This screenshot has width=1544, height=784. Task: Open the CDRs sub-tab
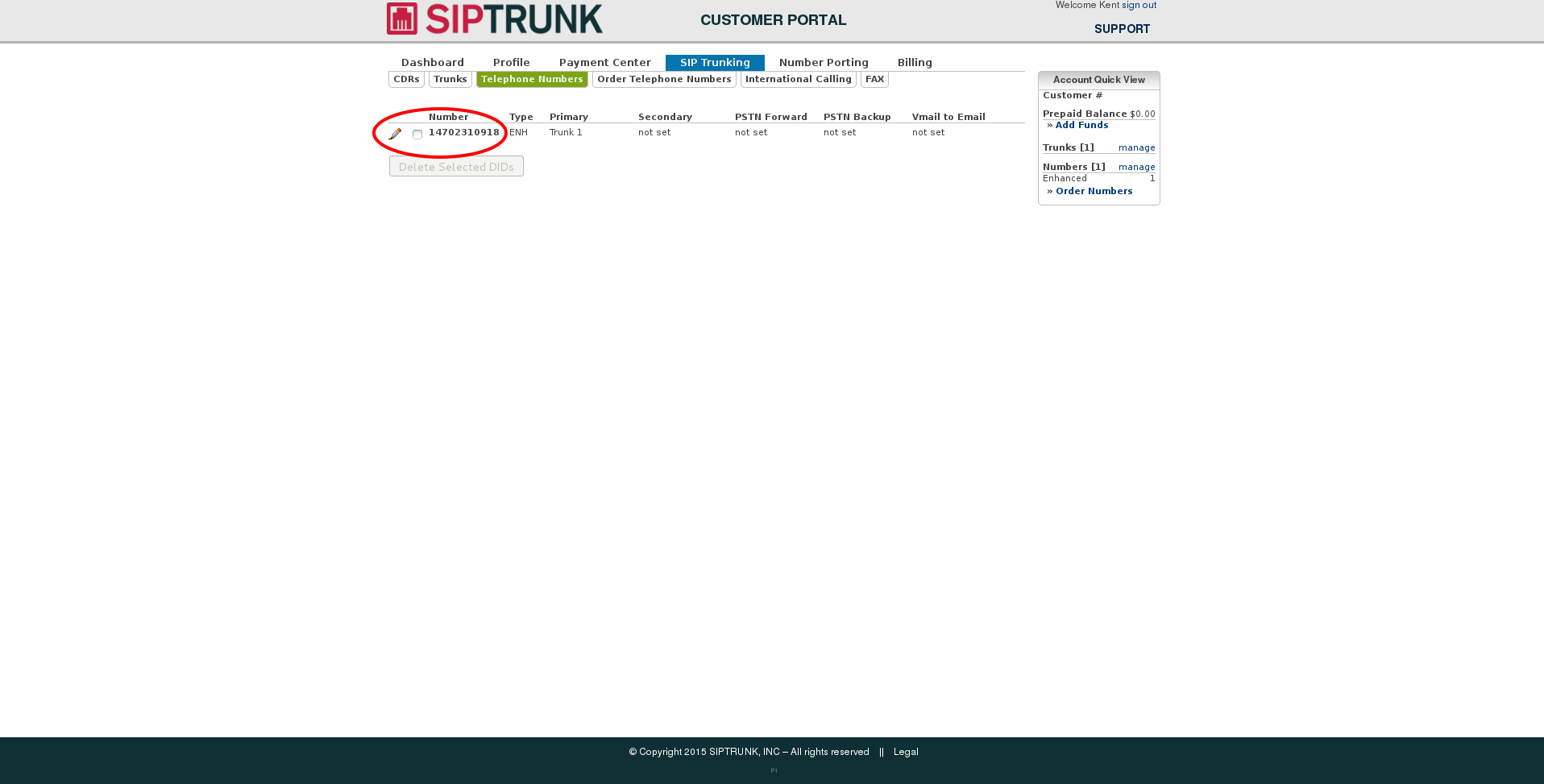point(406,80)
